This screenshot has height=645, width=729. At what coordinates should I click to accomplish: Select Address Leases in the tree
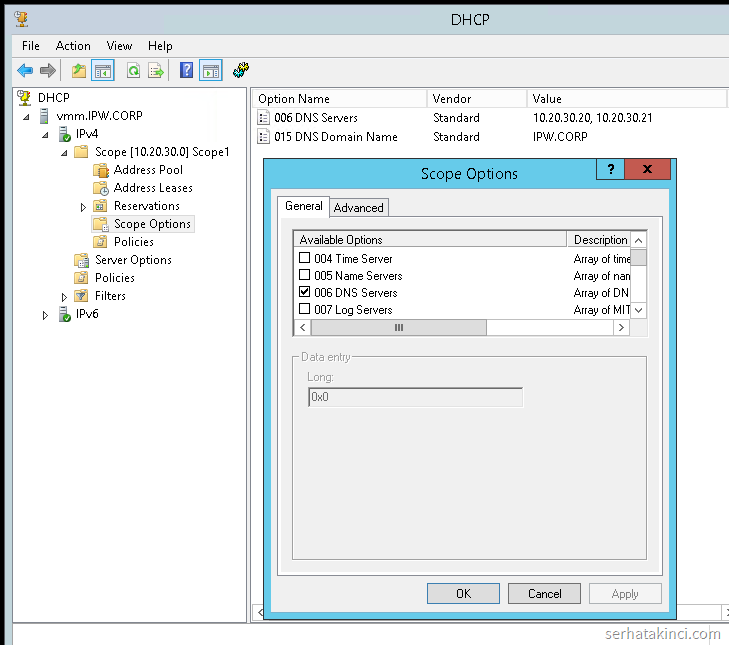tap(153, 188)
